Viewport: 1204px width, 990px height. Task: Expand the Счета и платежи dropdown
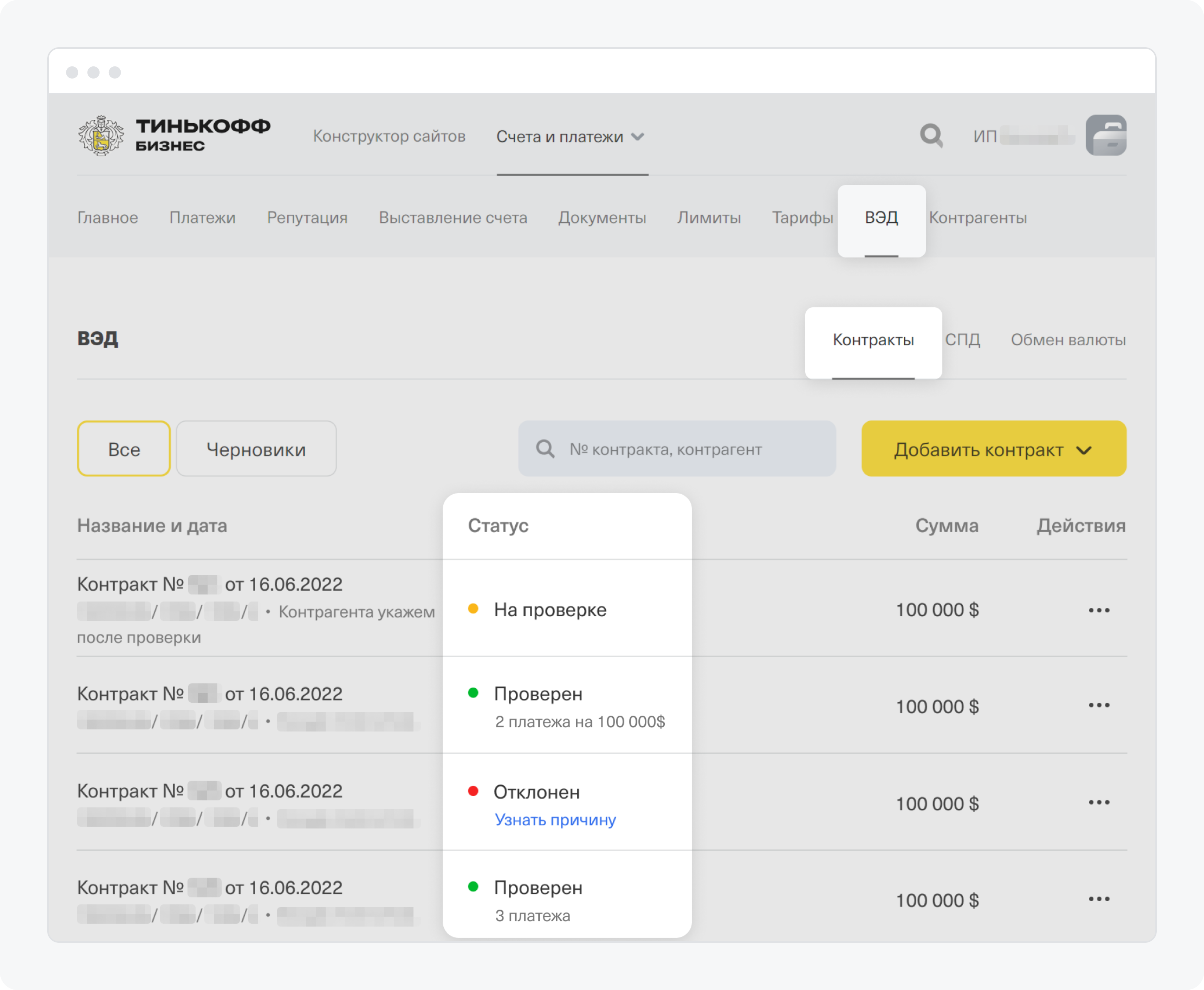pyautogui.click(x=570, y=137)
